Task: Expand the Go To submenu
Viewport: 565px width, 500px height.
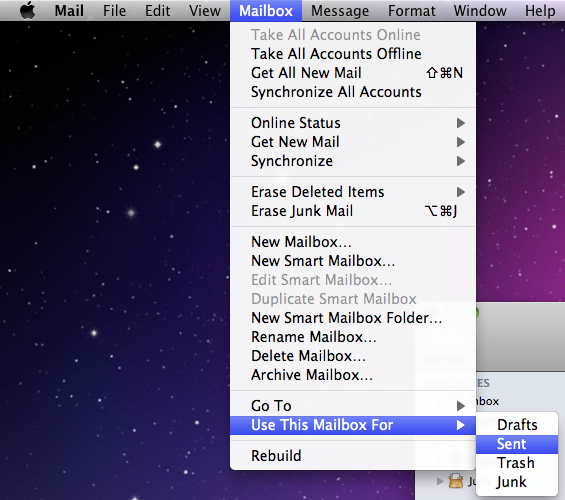Action: (353, 406)
